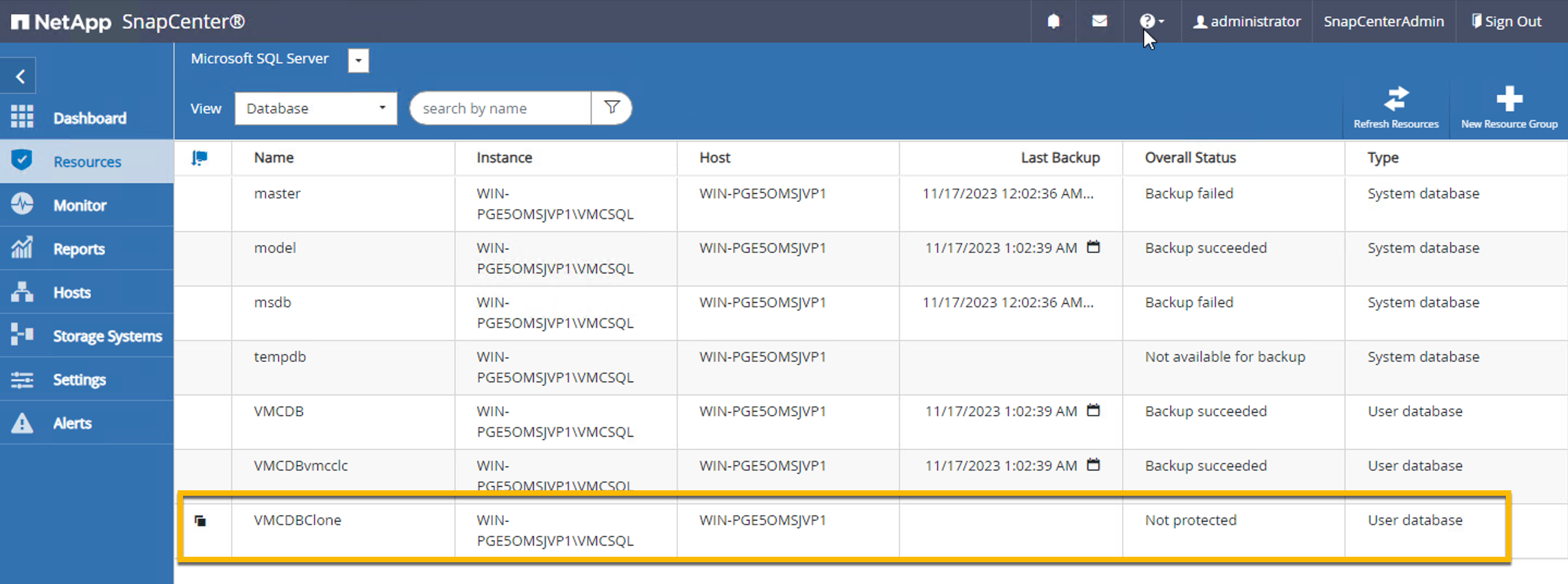Viewport: 1568px width, 584px height.
Task: Click the Storage Systems icon
Action: pos(22,334)
